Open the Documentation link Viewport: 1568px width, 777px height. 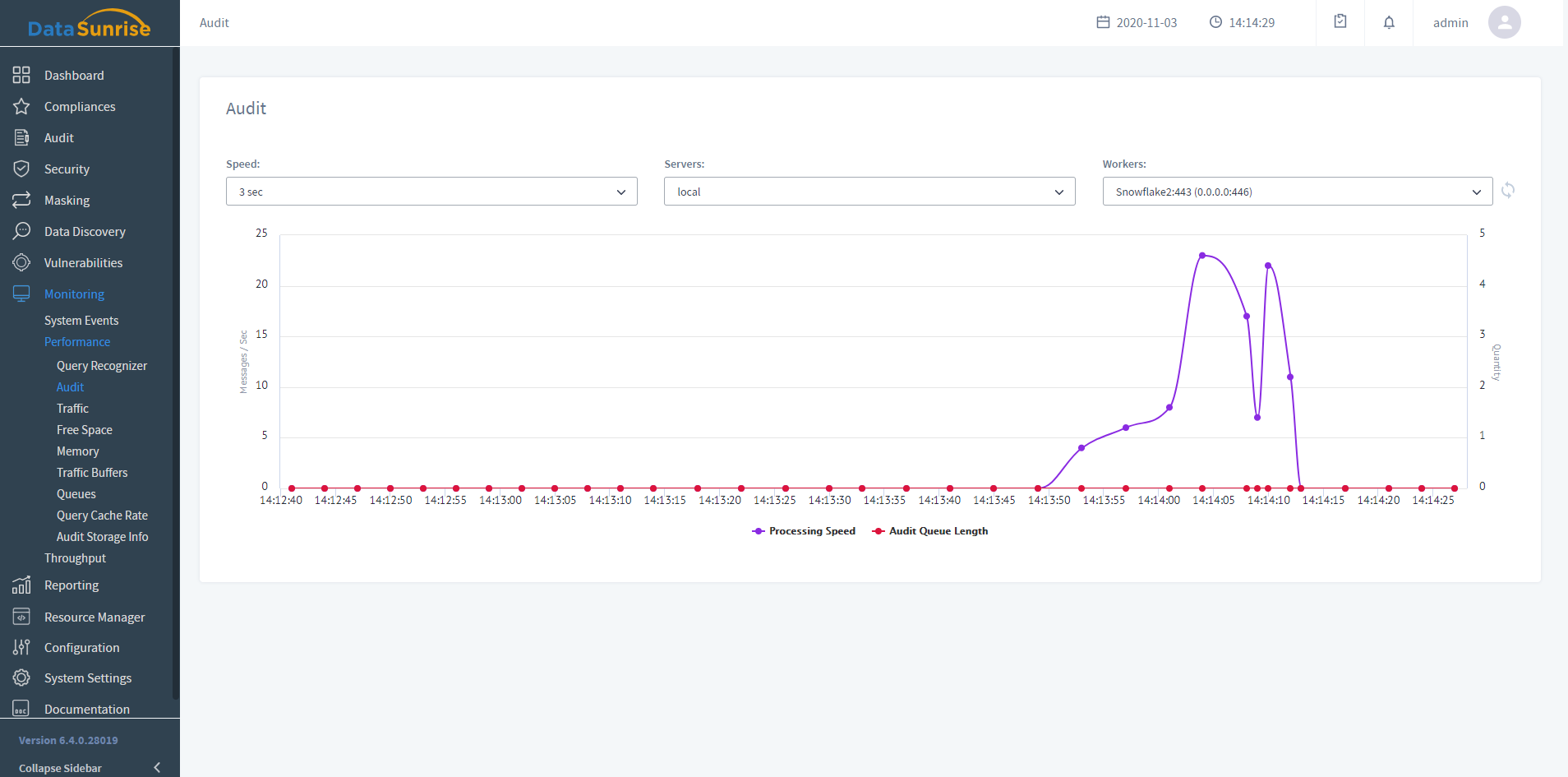point(87,710)
